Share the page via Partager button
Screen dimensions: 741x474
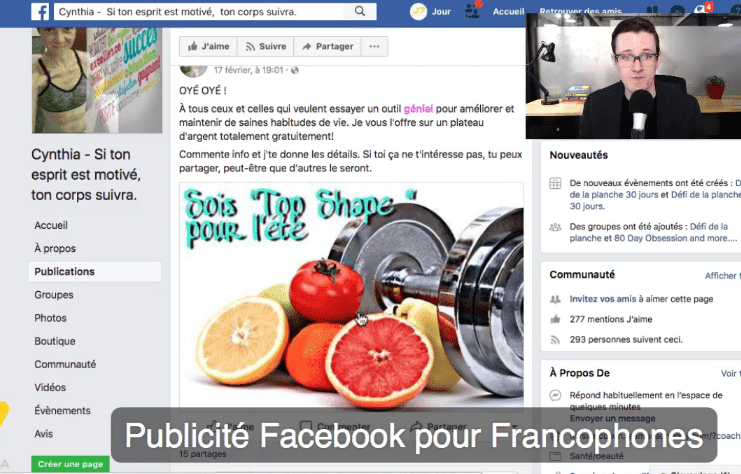(327, 46)
